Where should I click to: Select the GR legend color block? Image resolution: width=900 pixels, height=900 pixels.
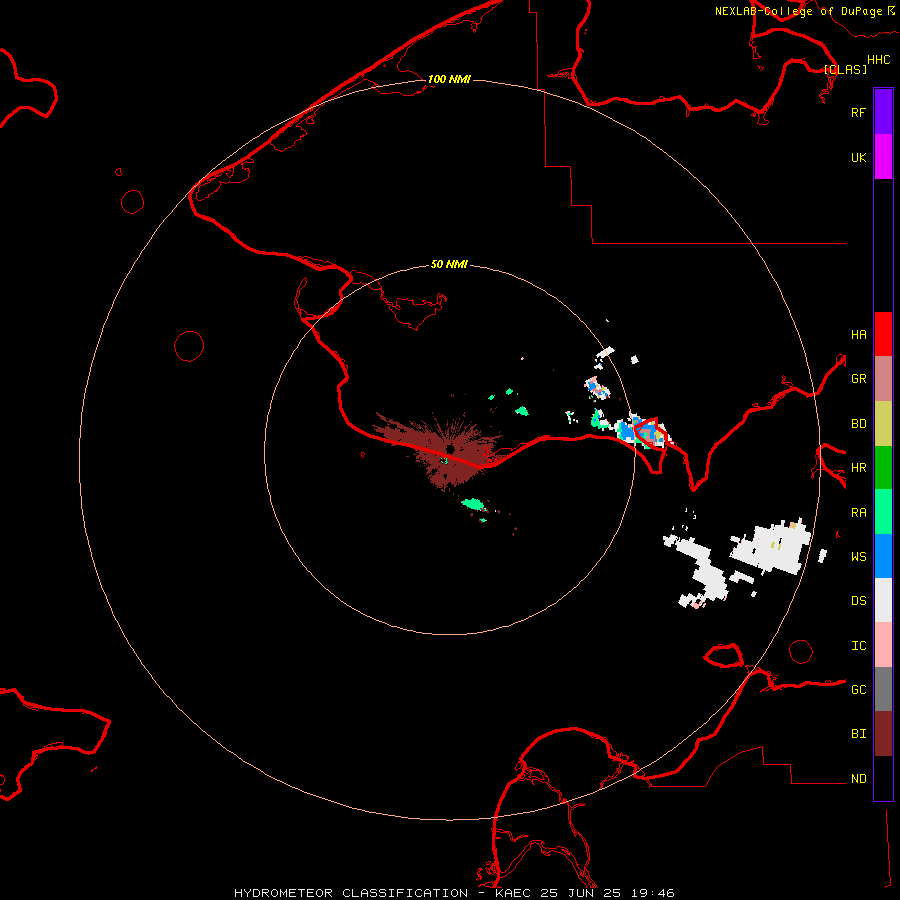tap(883, 379)
